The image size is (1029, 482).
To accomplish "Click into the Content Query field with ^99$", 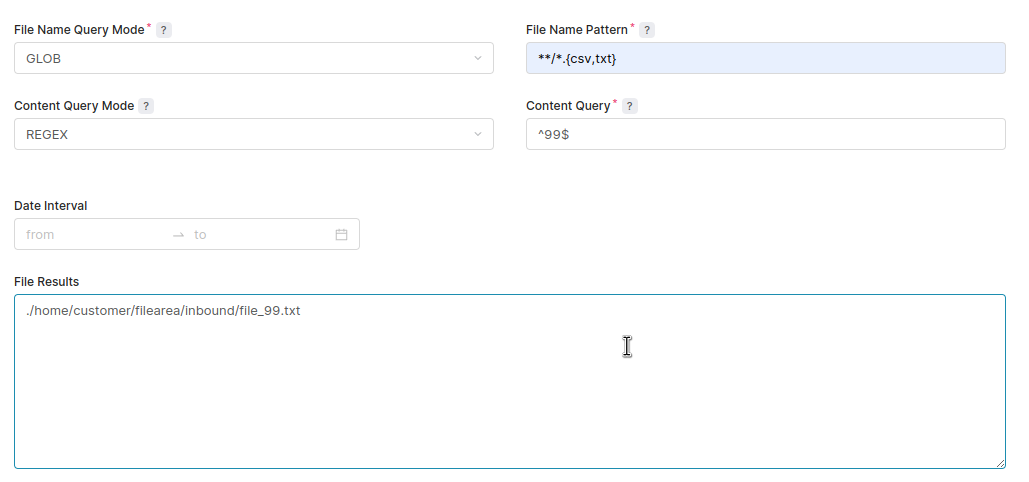I will pyautogui.click(x=765, y=135).
